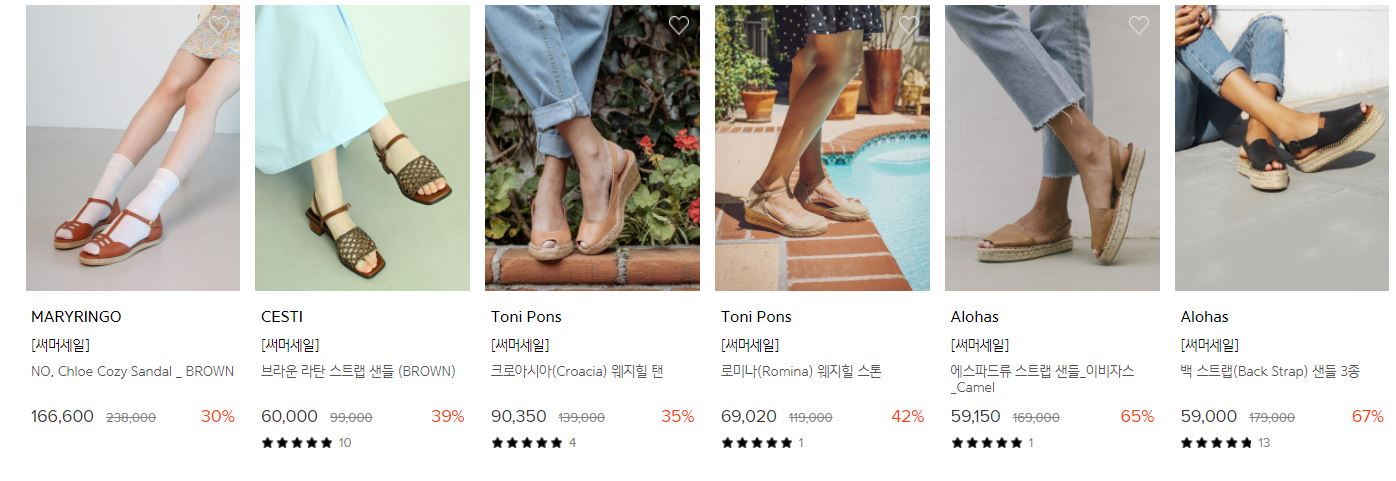Open the 크로아시아(Croacia) 웨지힐 탠 product title
Image resolution: width=1396 pixels, height=481 pixels.
[x=577, y=371]
